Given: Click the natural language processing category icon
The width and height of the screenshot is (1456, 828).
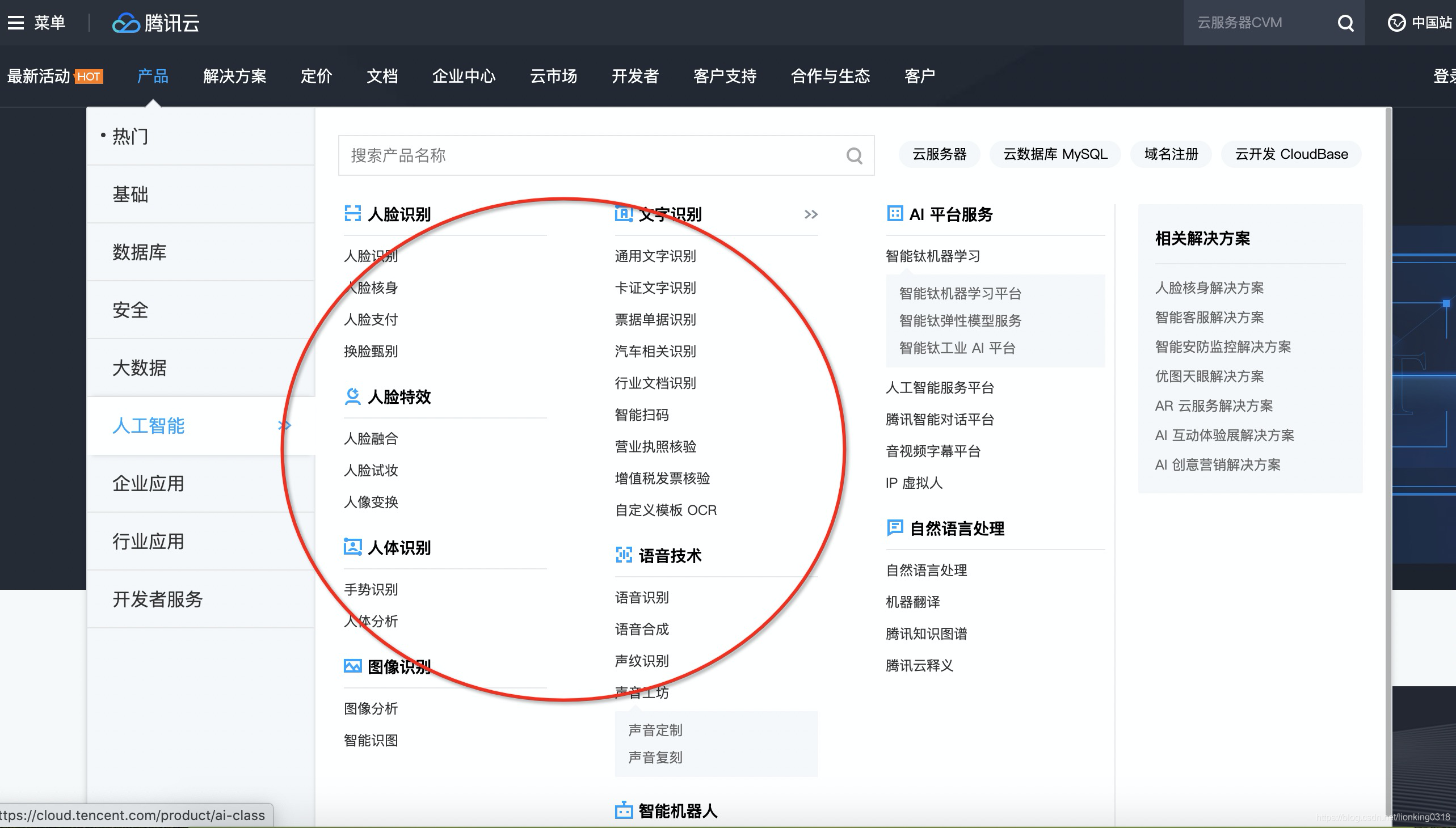Looking at the screenshot, I should pos(894,528).
